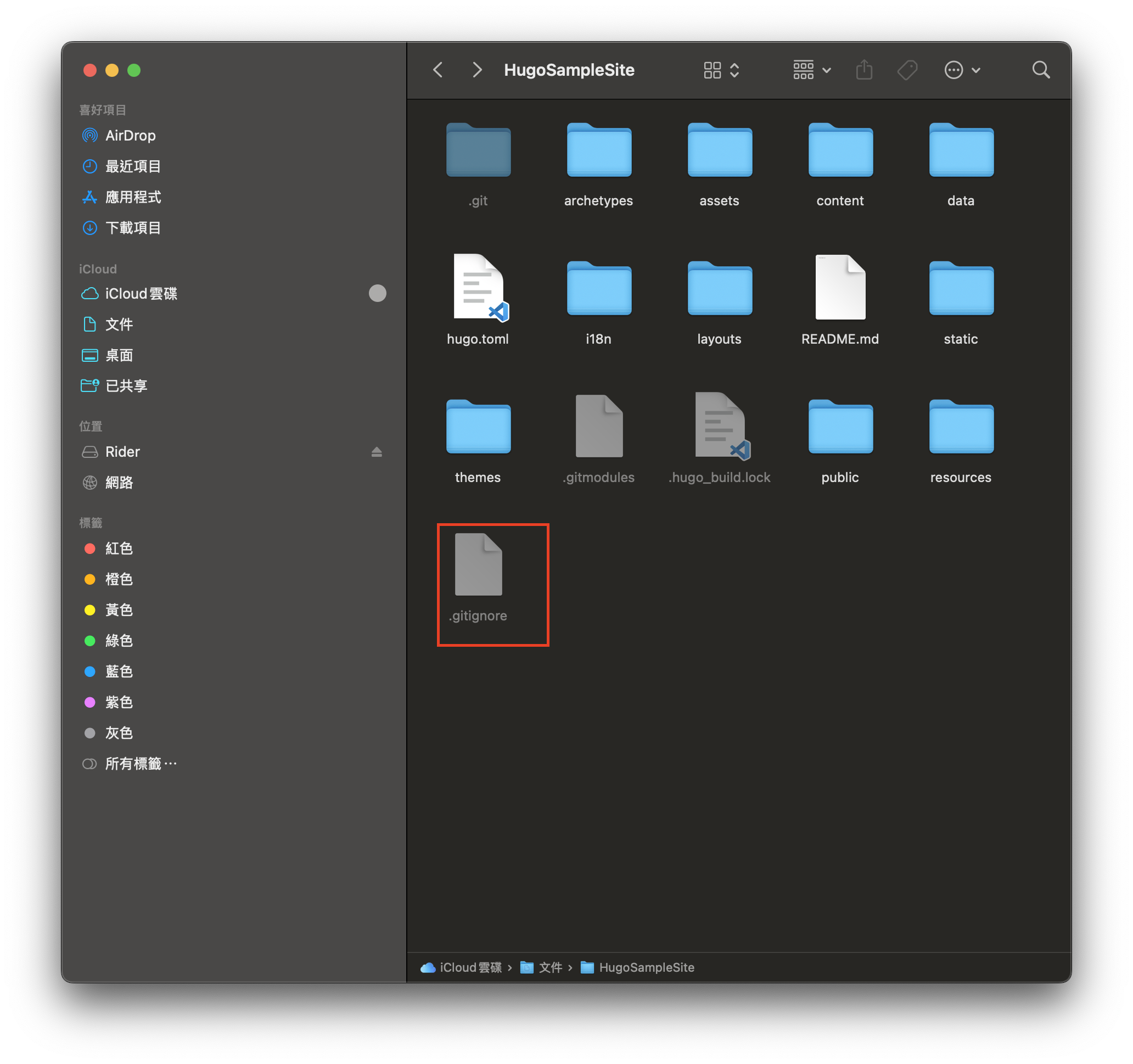Click the 標籤 section header
The width and height of the screenshot is (1133, 1064).
[91, 523]
